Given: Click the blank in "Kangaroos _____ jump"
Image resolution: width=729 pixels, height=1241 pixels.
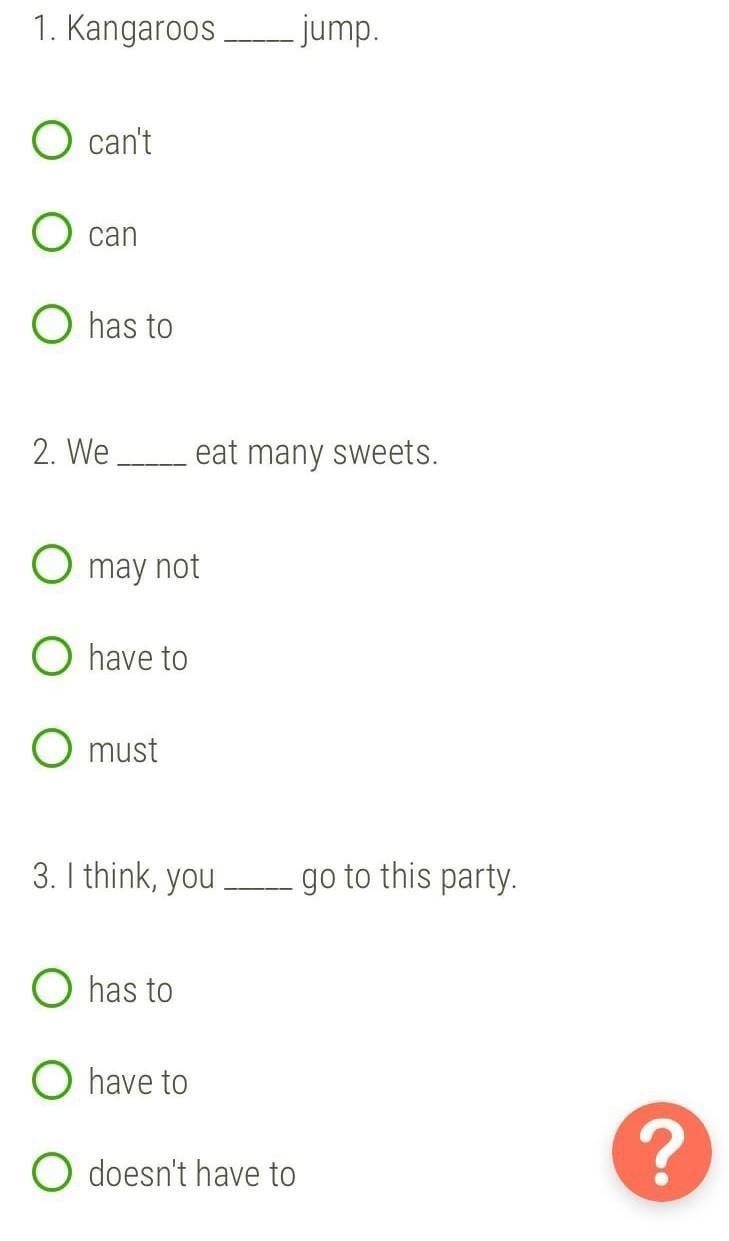Looking at the screenshot, I should coord(260,40).
